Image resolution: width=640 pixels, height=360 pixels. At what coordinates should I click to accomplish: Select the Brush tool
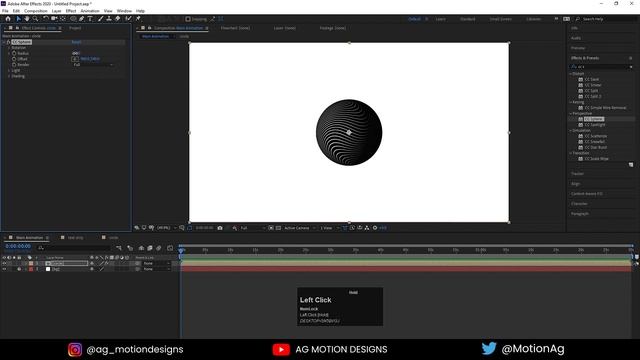click(100, 19)
